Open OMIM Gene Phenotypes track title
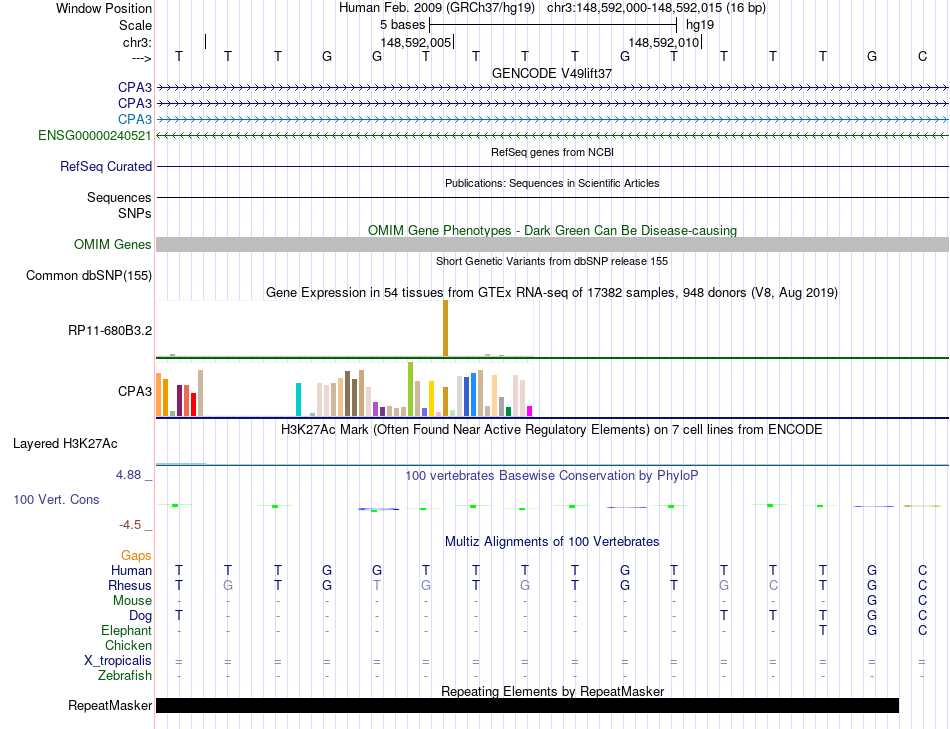This screenshot has width=950, height=729. (x=552, y=230)
